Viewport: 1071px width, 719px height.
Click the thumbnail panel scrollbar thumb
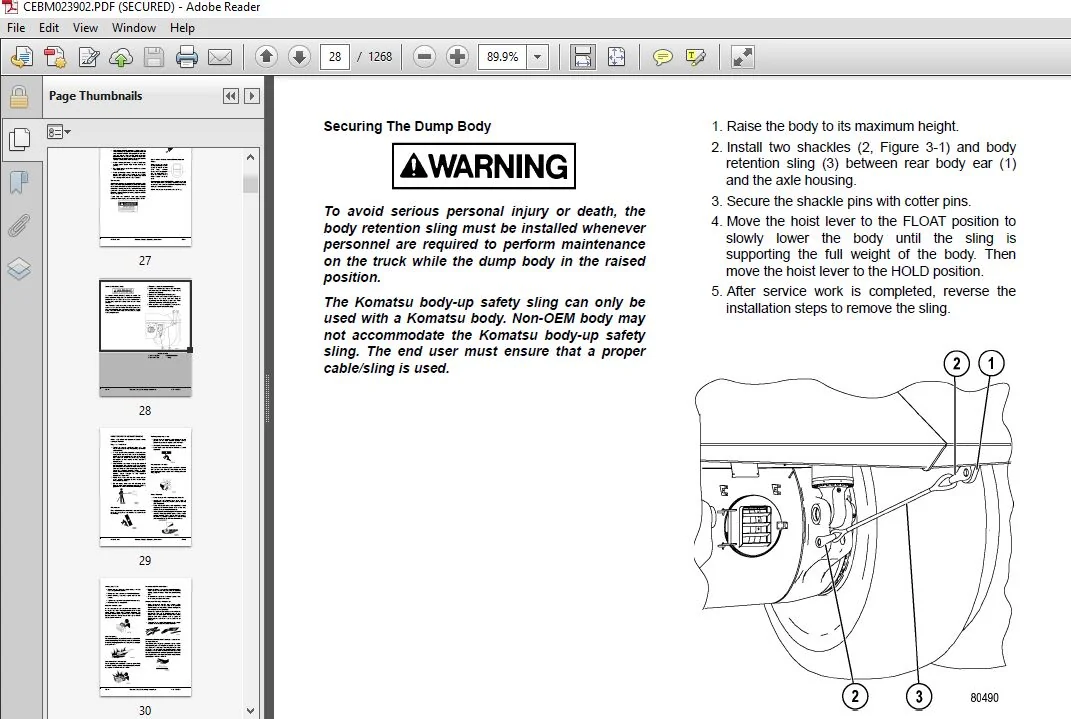point(250,184)
